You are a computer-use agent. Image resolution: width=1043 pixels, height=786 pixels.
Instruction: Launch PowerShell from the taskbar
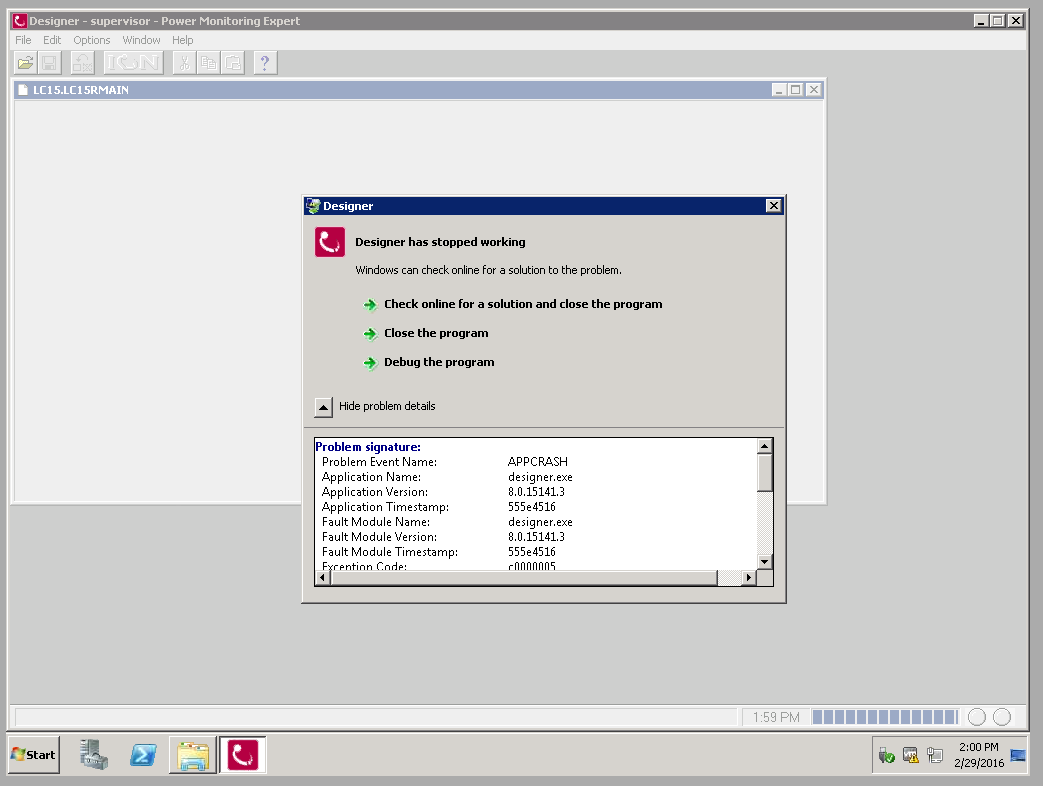point(143,755)
